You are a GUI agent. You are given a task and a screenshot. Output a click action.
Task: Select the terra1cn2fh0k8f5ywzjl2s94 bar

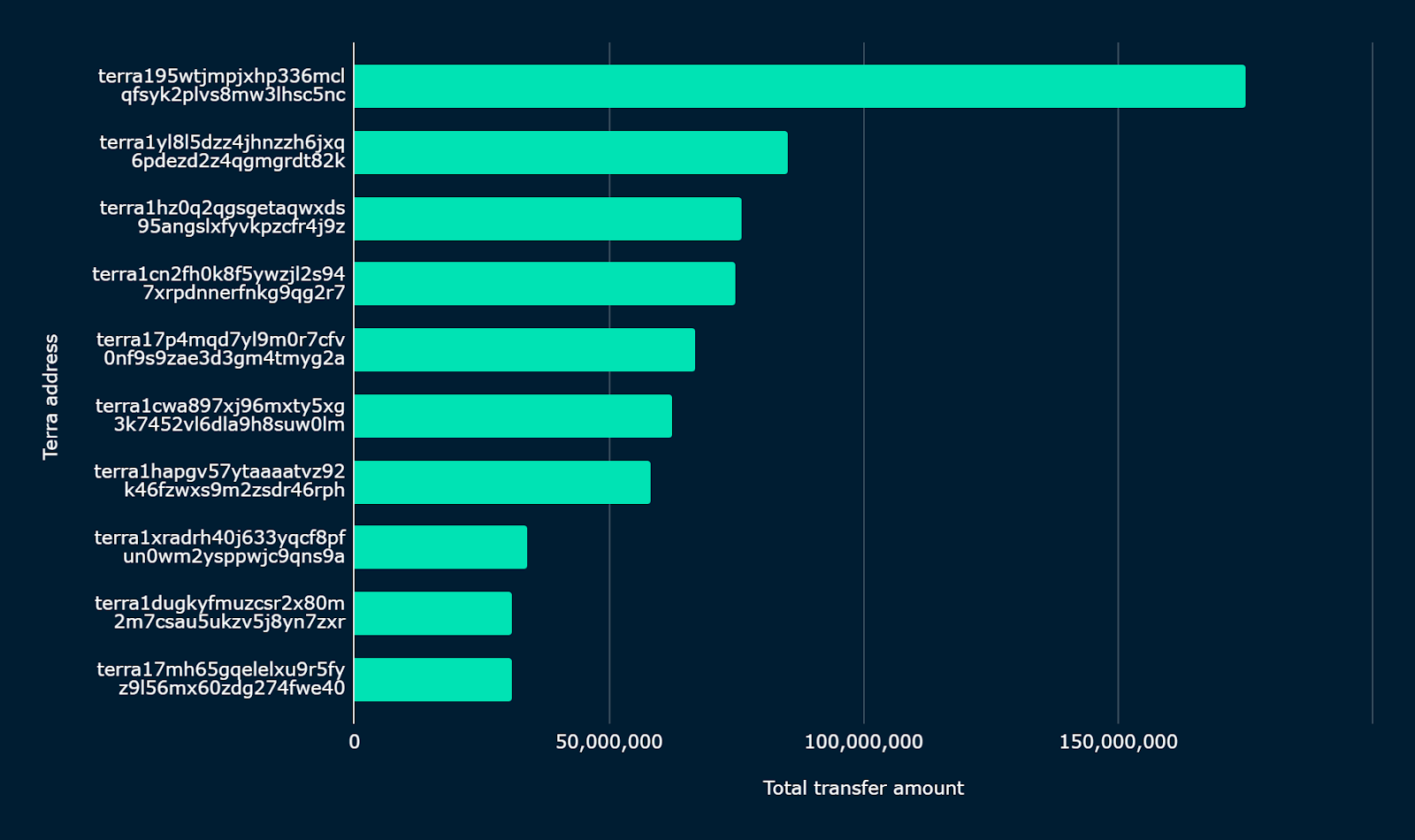click(545, 284)
